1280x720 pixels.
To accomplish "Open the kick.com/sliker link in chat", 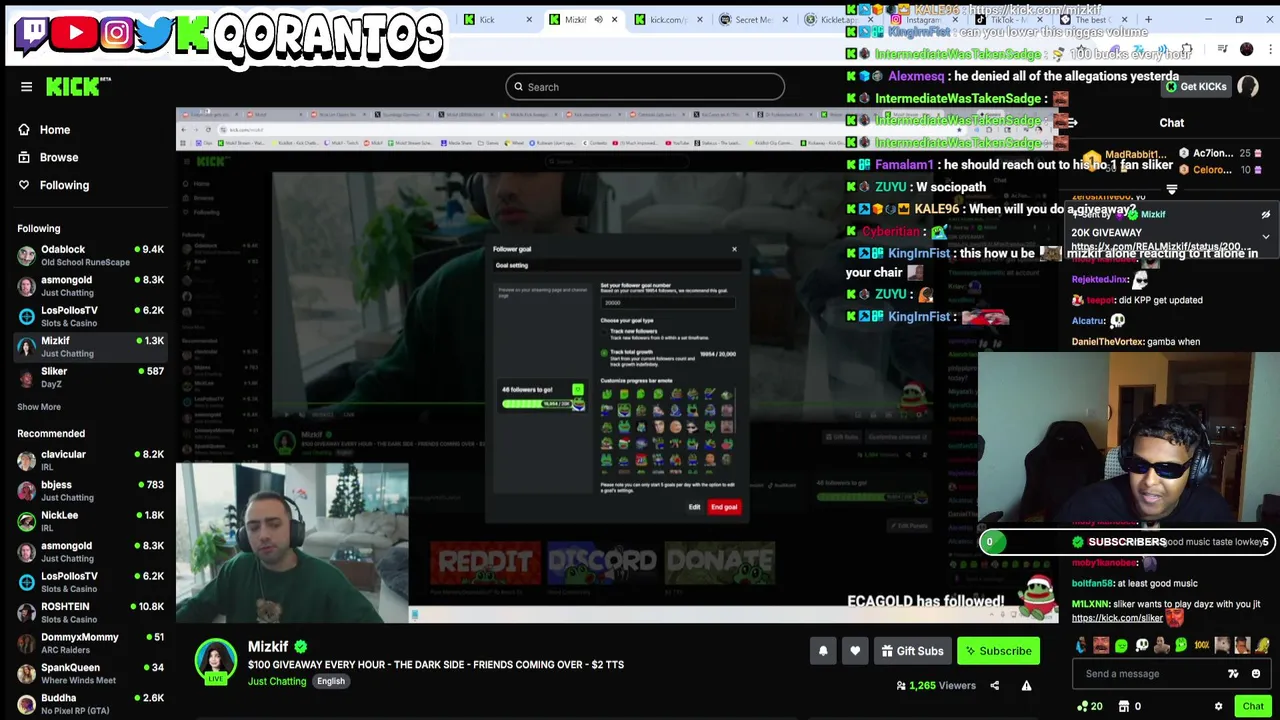I will (1117, 618).
